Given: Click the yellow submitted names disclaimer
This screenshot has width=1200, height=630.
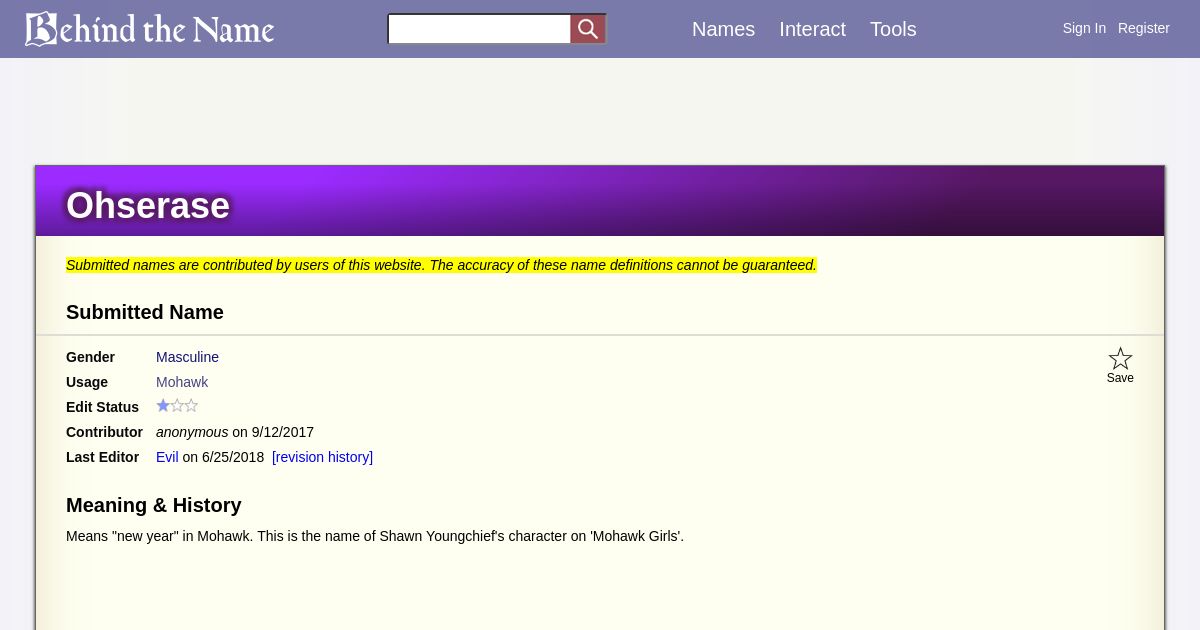Looking at the screenshot, I should tap(441, 265).
